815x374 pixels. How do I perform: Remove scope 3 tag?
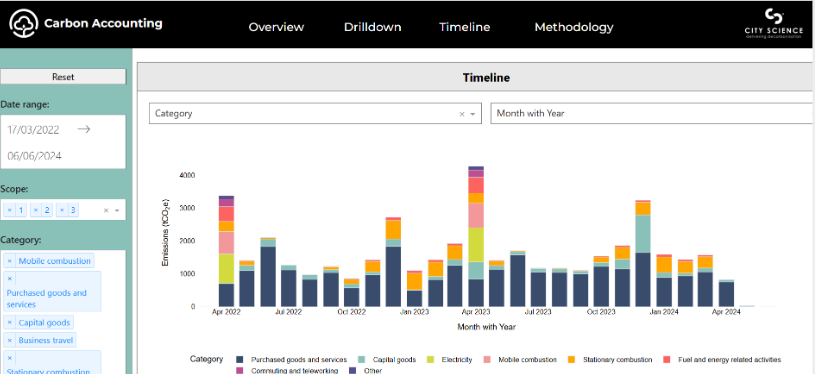[x=61, y=210]
